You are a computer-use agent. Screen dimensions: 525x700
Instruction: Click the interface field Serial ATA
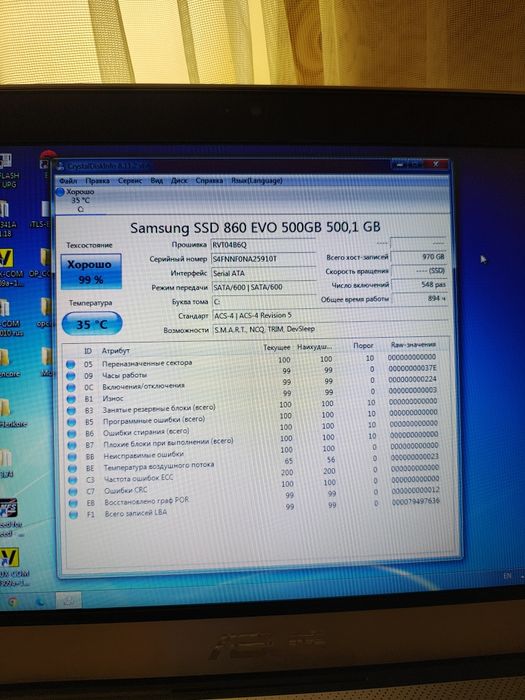[x=263, y=273]
